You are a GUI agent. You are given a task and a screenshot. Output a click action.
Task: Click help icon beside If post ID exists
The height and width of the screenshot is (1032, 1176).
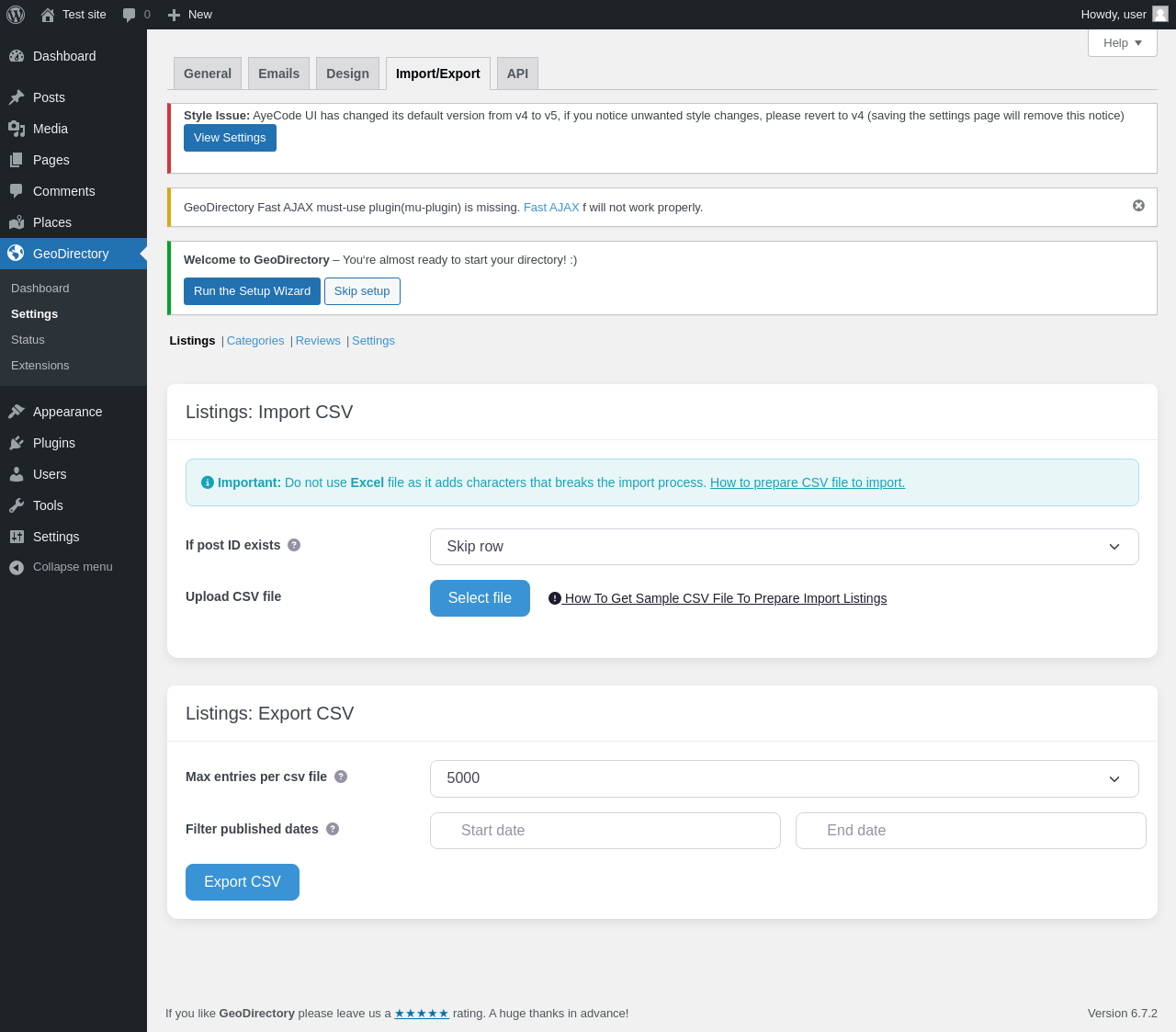pyautogui.click(x=294, y=545)
